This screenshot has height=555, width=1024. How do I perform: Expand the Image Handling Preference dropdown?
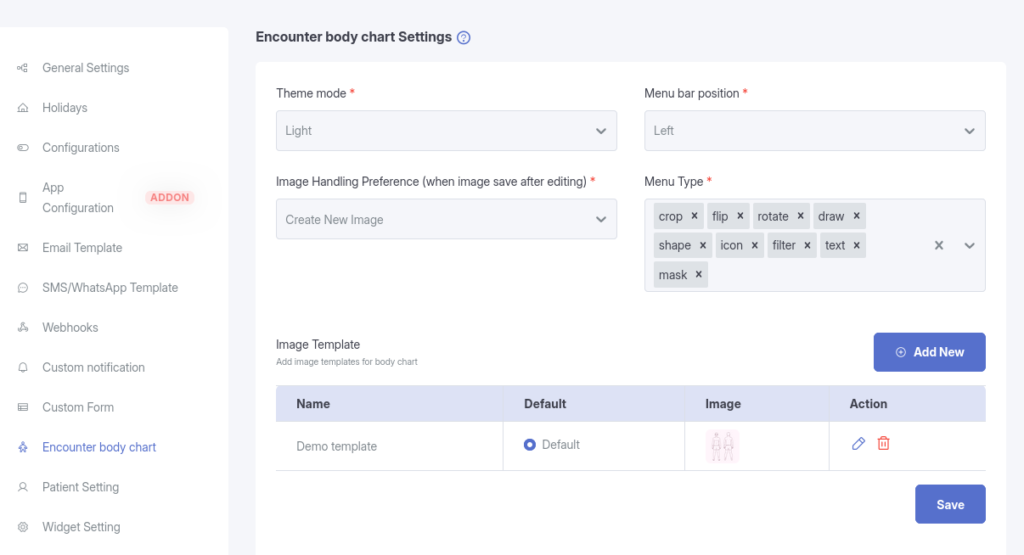(446, 219)
